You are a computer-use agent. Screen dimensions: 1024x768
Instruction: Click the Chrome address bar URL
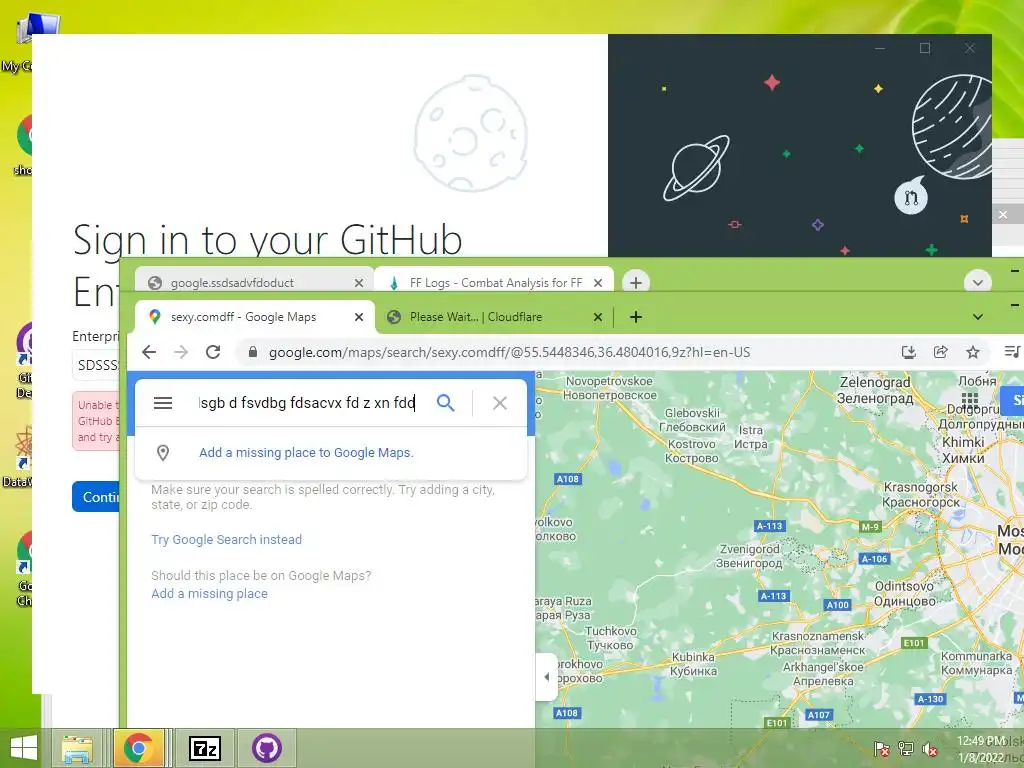509,353
